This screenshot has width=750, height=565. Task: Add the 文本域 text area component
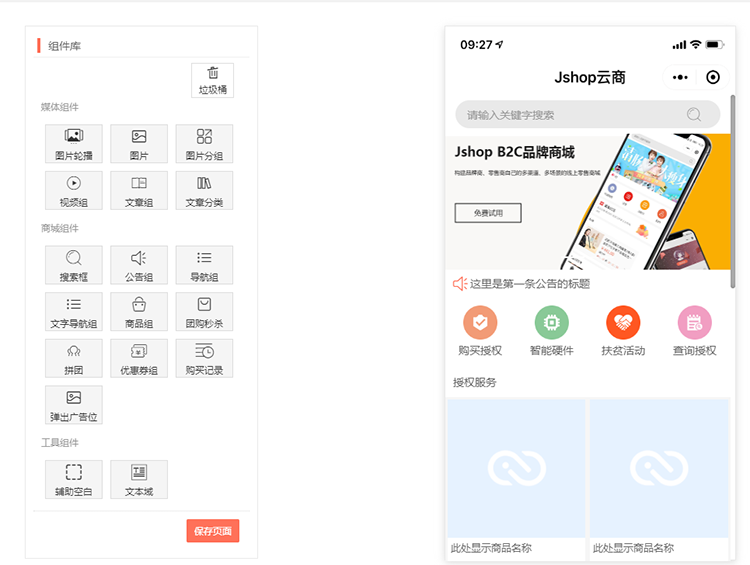(139, 479)
